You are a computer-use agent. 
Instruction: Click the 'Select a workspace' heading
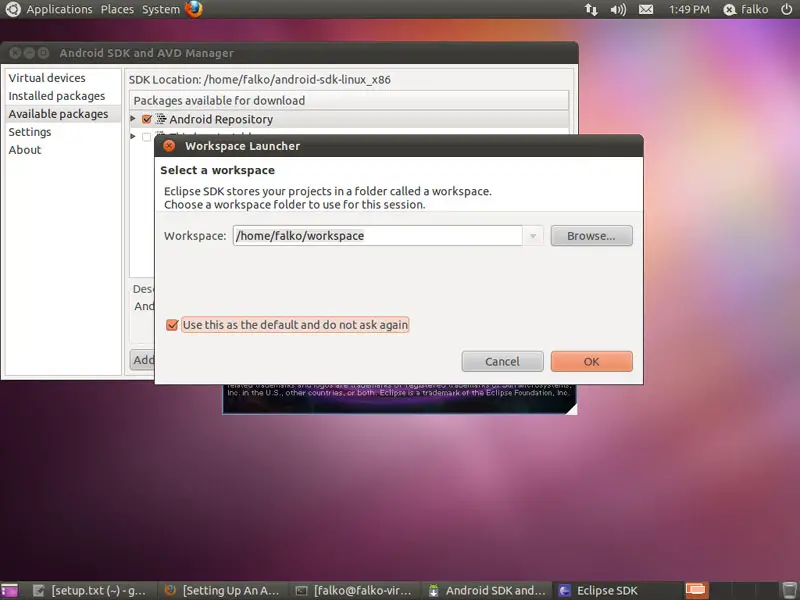tap(217, 170)
